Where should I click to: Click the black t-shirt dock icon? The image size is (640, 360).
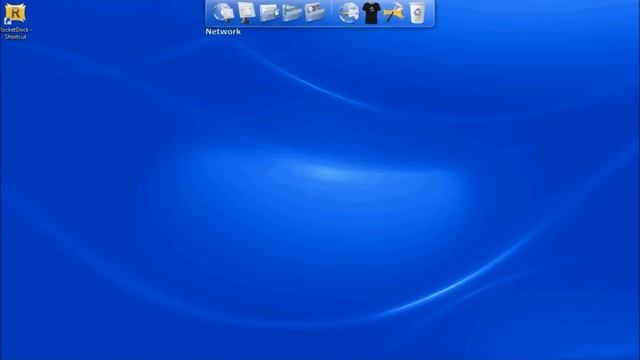371,13
